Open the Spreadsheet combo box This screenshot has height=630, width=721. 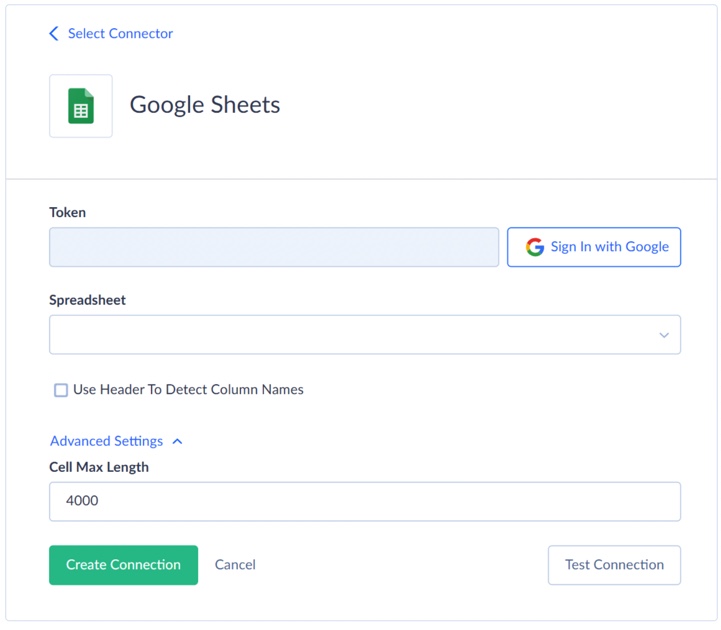[x=365, y=334]
